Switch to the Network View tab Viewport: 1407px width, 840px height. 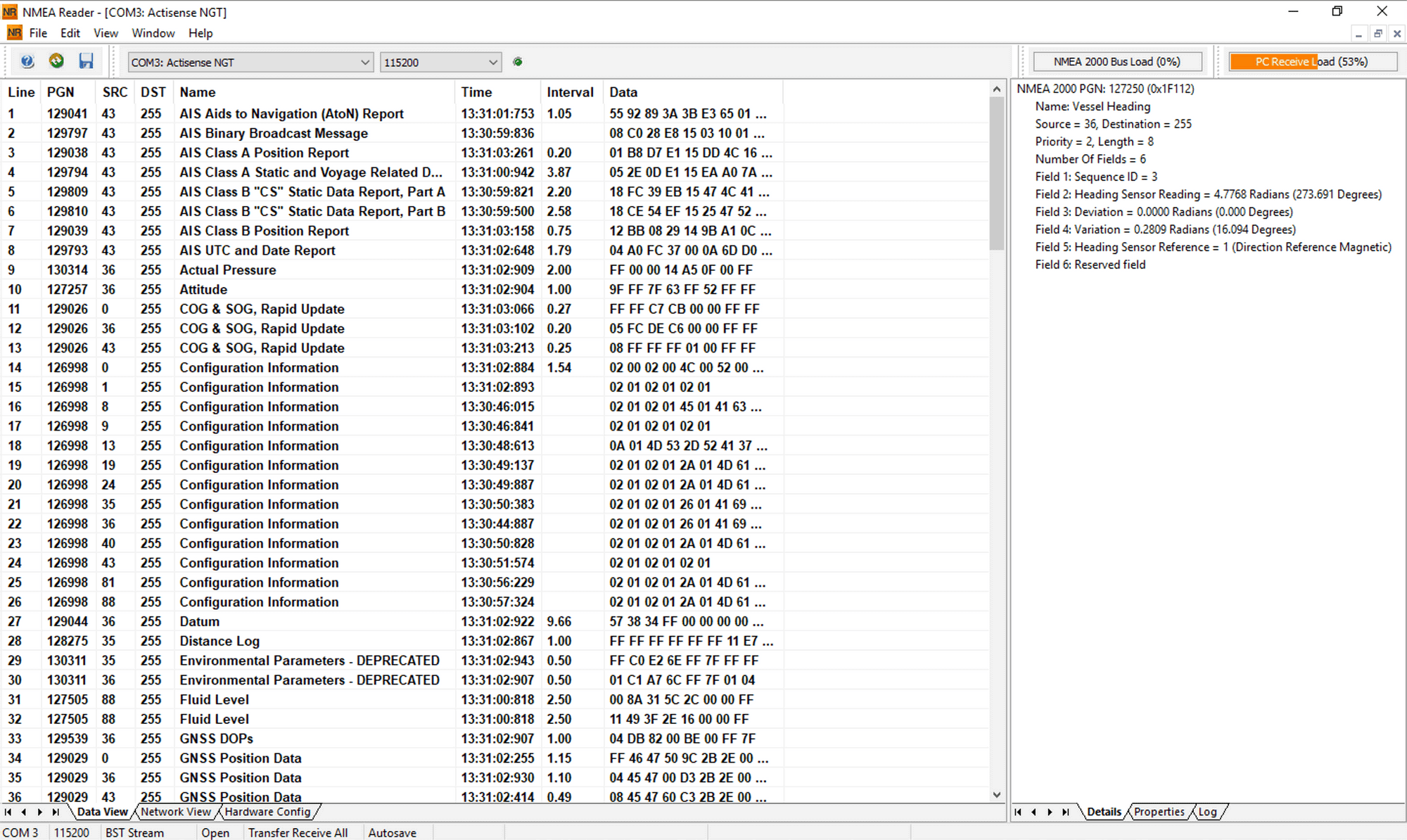click(x=175, y=812)
